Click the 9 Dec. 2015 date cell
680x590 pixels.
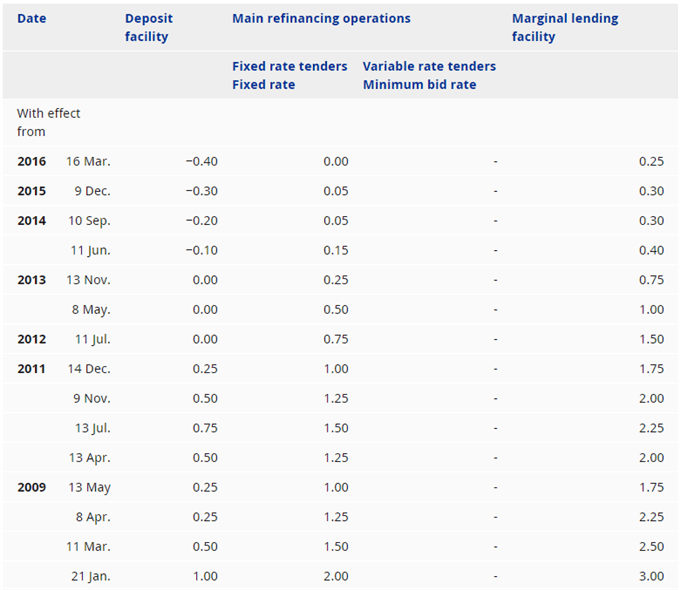click(x=92, y=191)
